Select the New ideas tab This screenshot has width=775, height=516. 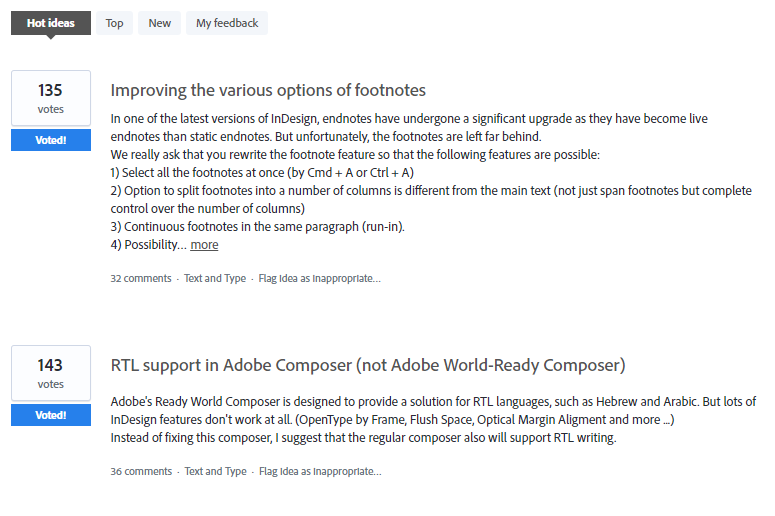[x=160, y=23]
